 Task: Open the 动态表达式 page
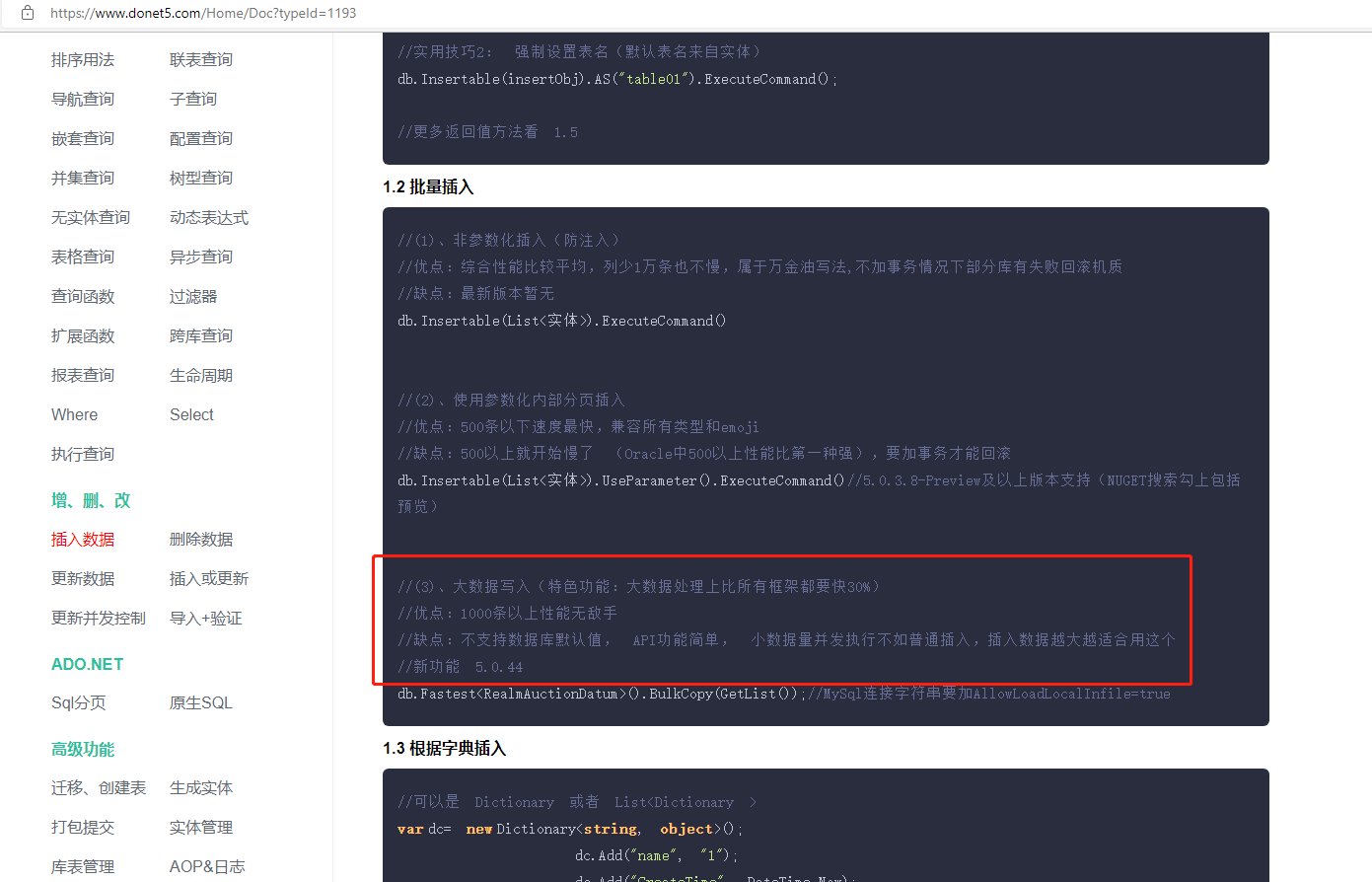tap(208, 217)
